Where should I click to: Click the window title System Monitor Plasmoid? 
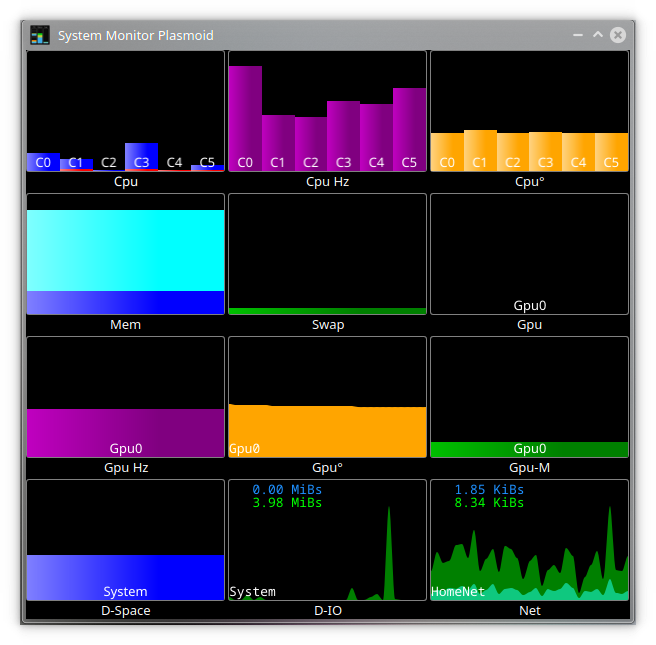click(136, 36)
